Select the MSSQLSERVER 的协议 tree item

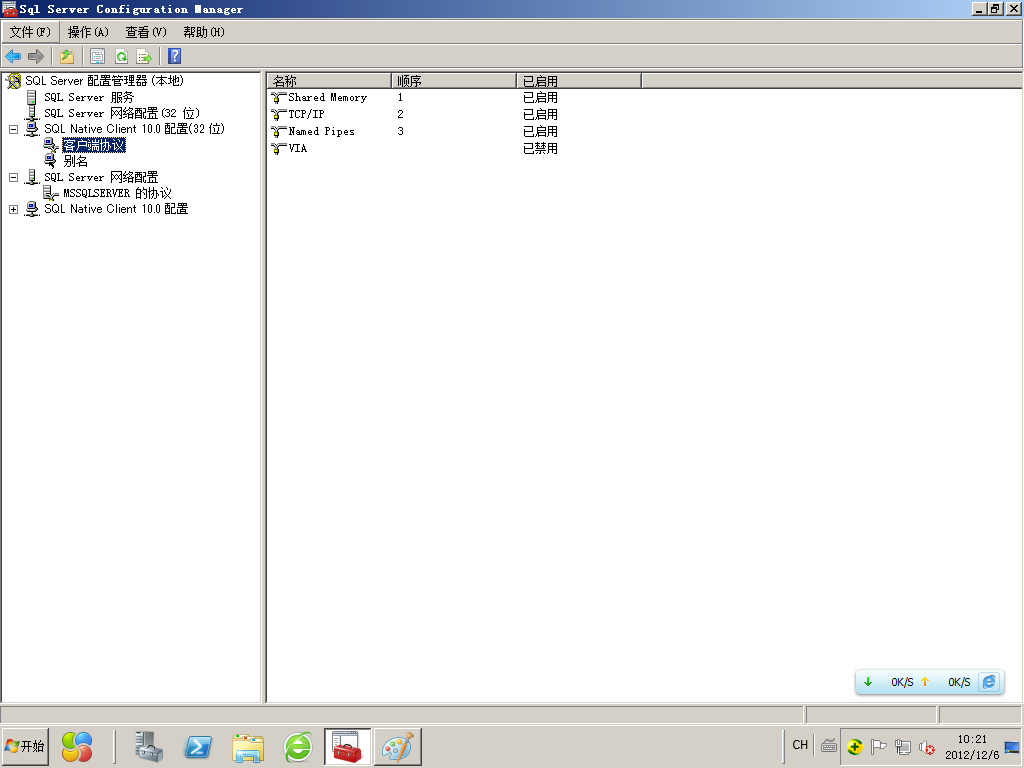[x=117, y=193]
